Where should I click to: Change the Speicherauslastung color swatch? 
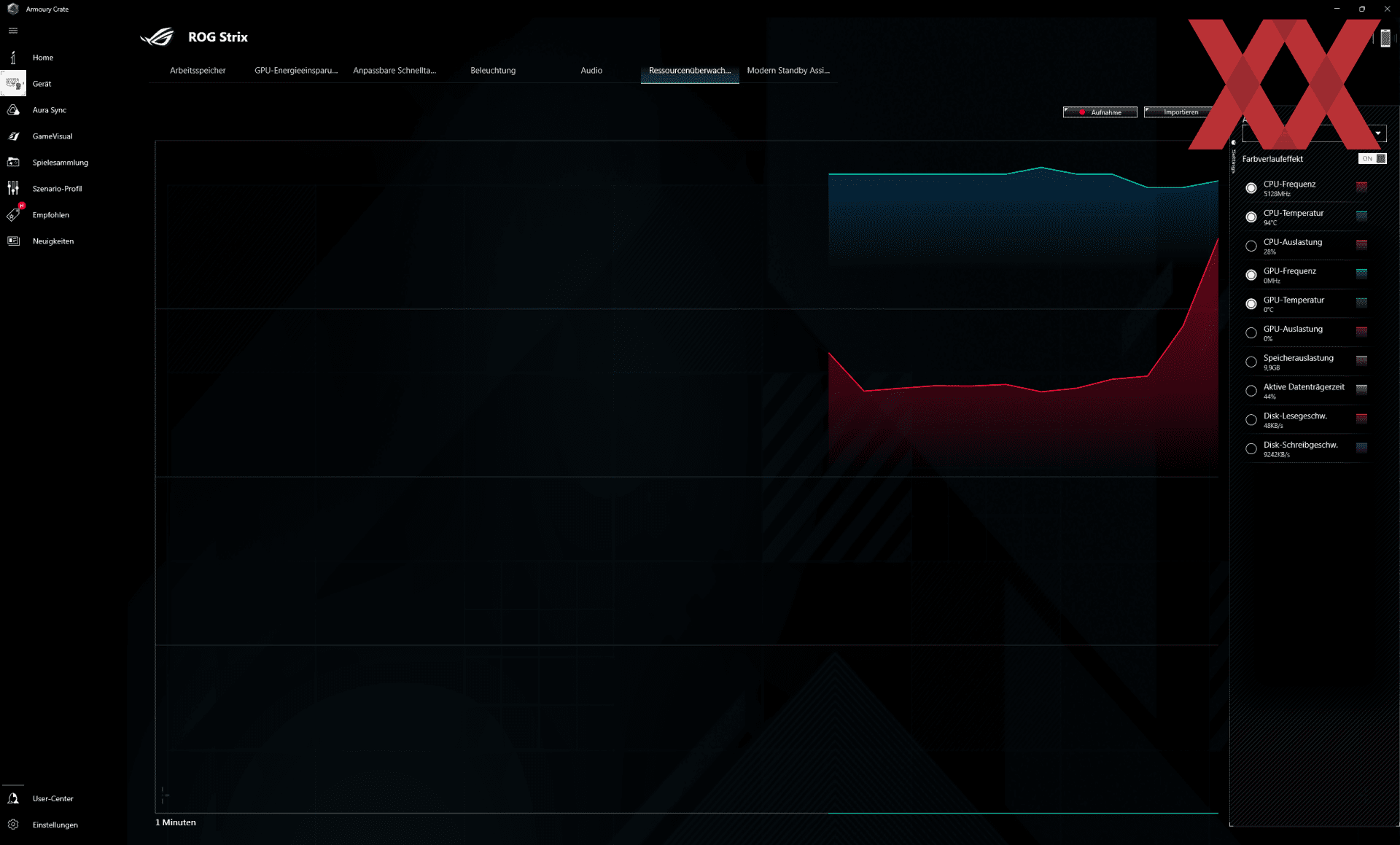(x=1361, y=360)
